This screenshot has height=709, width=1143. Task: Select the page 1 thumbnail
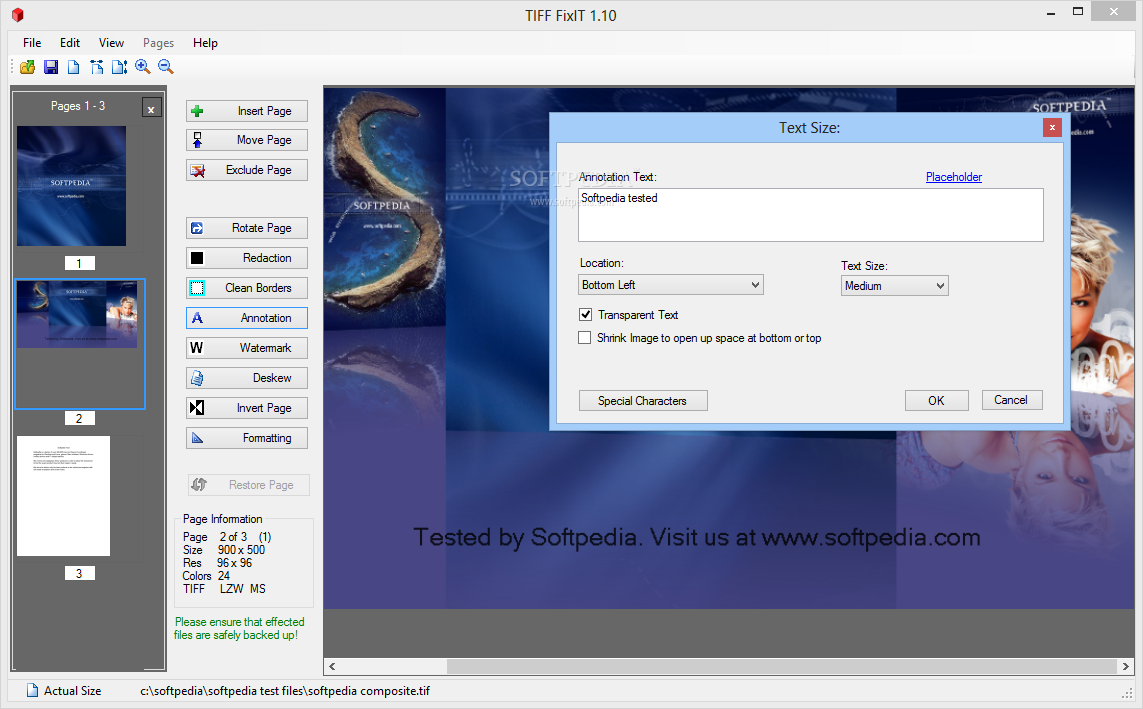71,186
